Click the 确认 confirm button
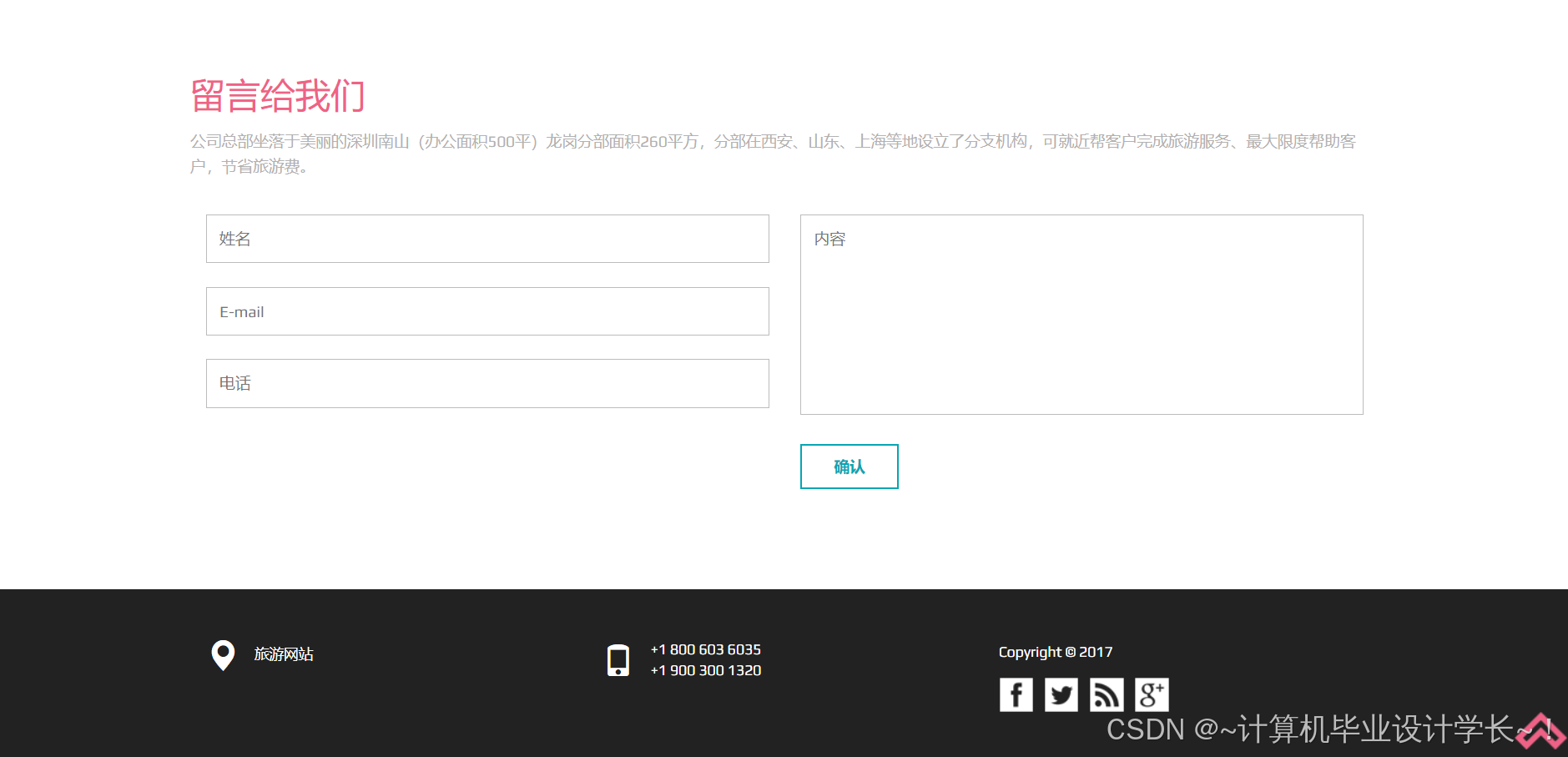Screen dimensions: 1568x757 click(x=849, y=467)
